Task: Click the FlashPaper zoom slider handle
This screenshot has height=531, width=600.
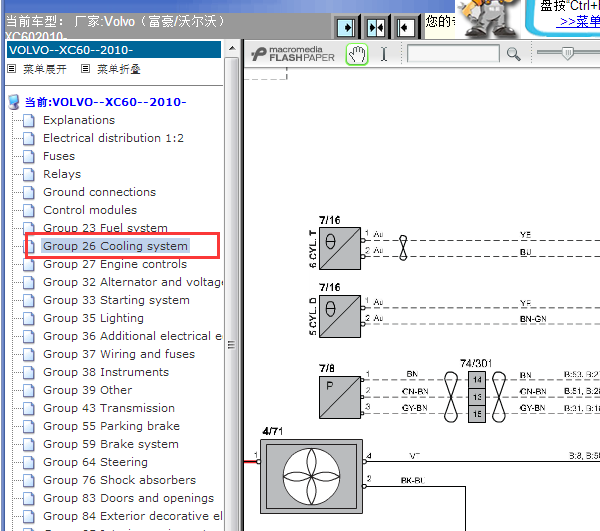Action: pos(568,53)
